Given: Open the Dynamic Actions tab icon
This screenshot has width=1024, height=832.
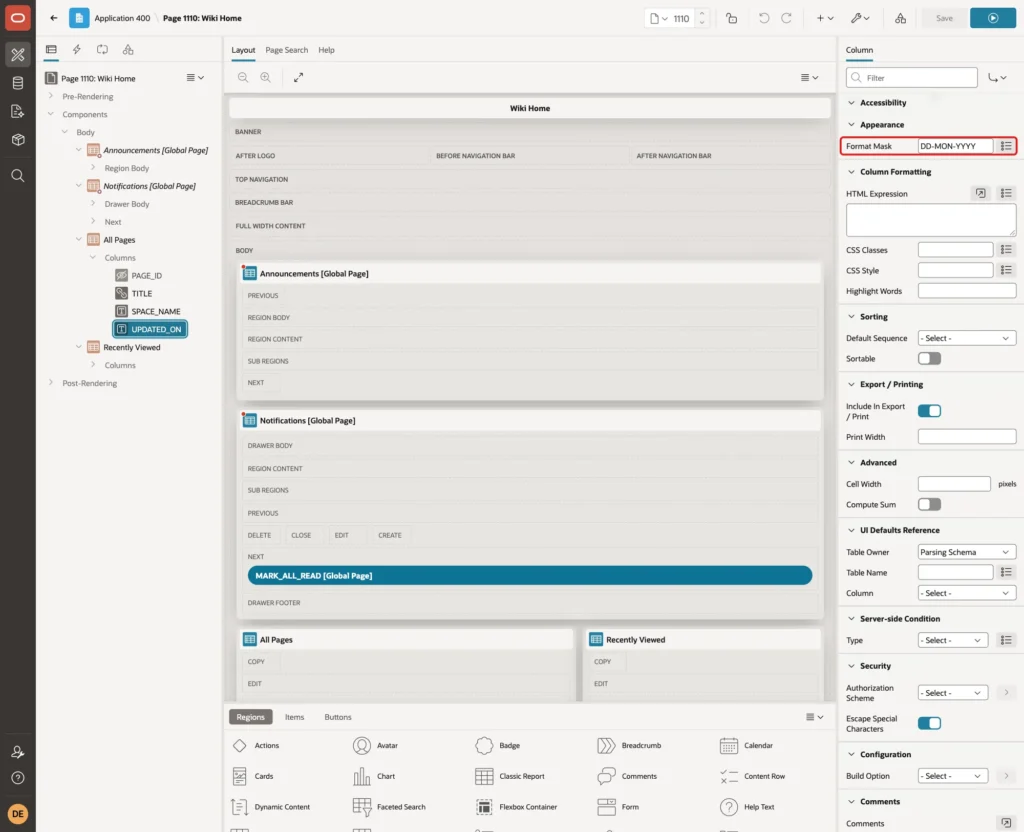Looking at the screenshot, I should point(76,50).
